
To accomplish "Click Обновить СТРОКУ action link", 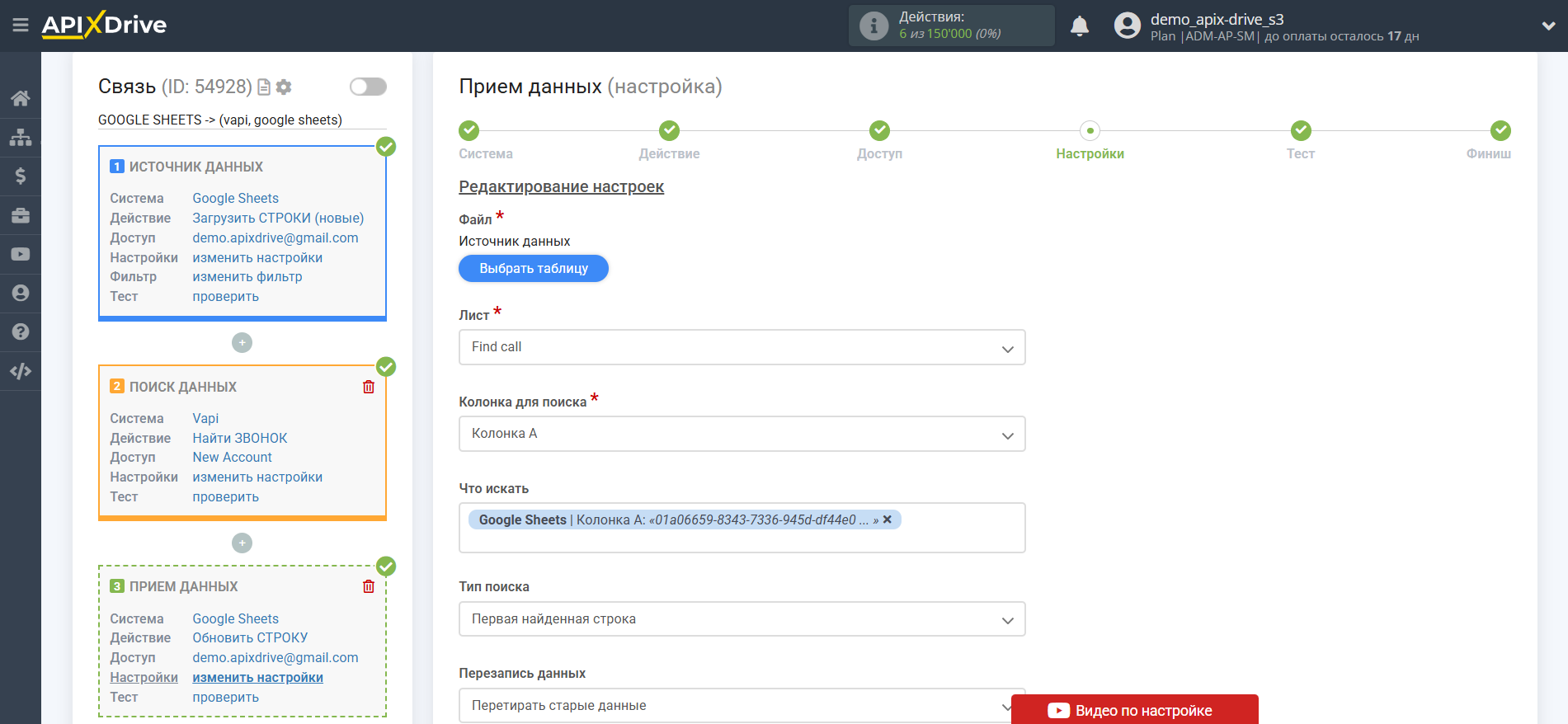I will (x=250, y=637).
